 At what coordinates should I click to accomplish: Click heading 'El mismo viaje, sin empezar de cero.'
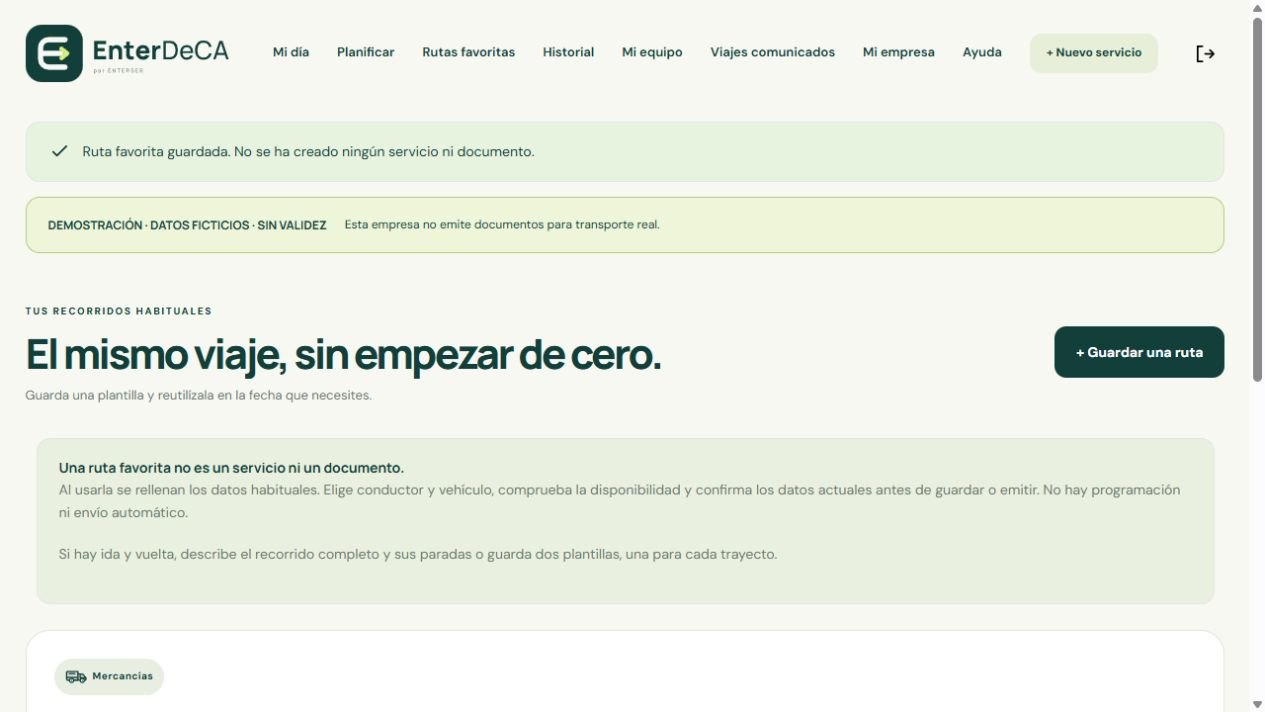tap(343, 354)
